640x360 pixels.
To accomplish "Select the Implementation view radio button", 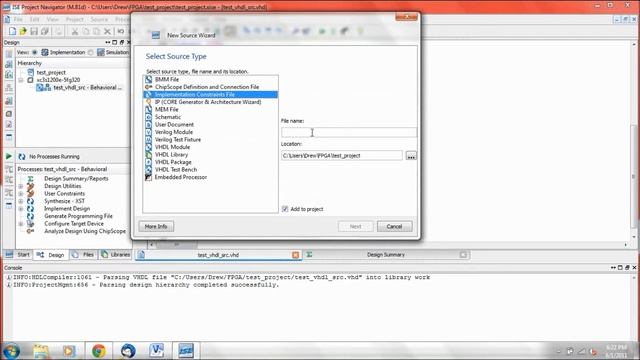I will pyautogui.click(x=35, y=52).
